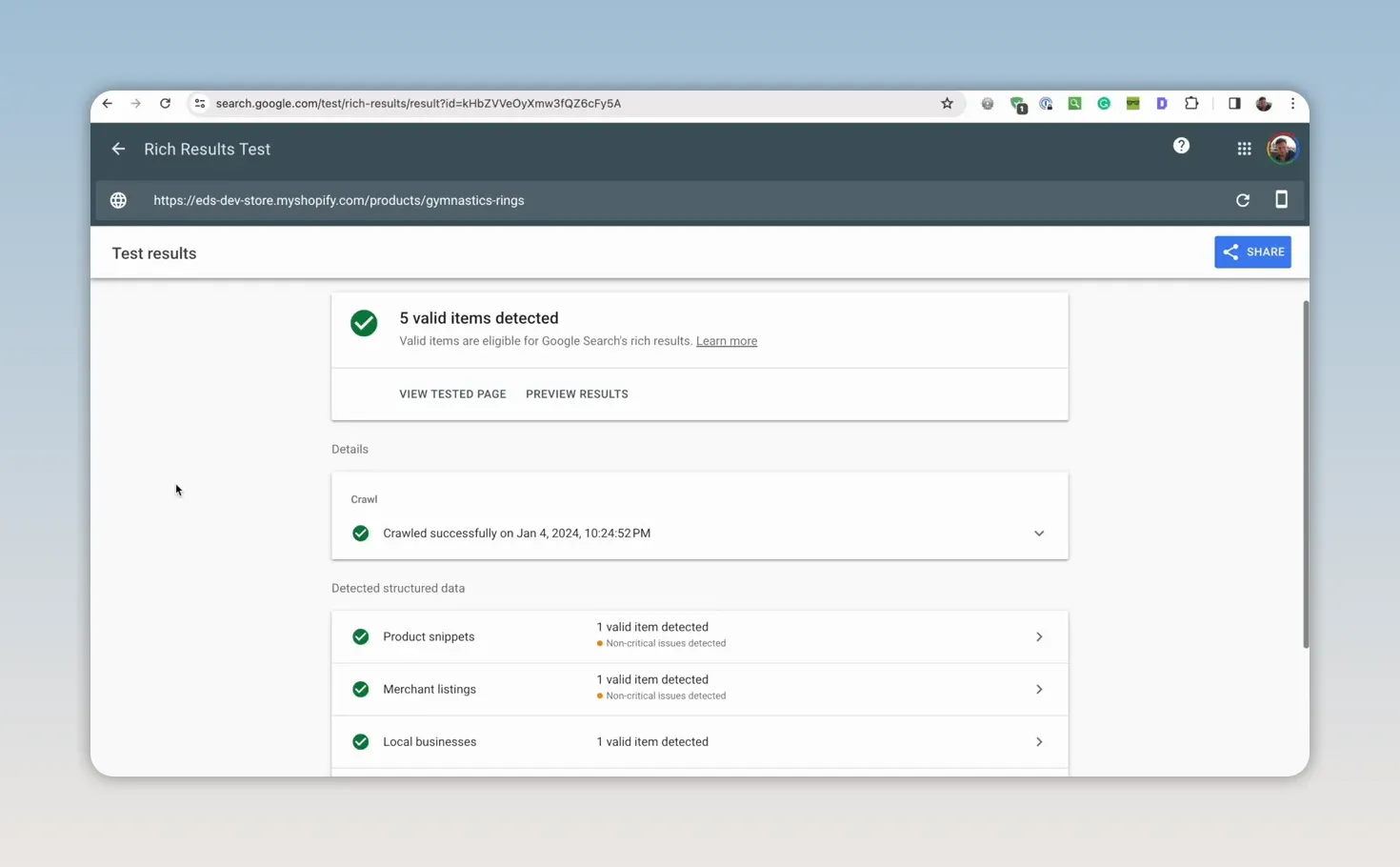The width and height of the screenshot is (1400, 867).
Task: Go back using the browser back arrow
Action: [108, 104]
